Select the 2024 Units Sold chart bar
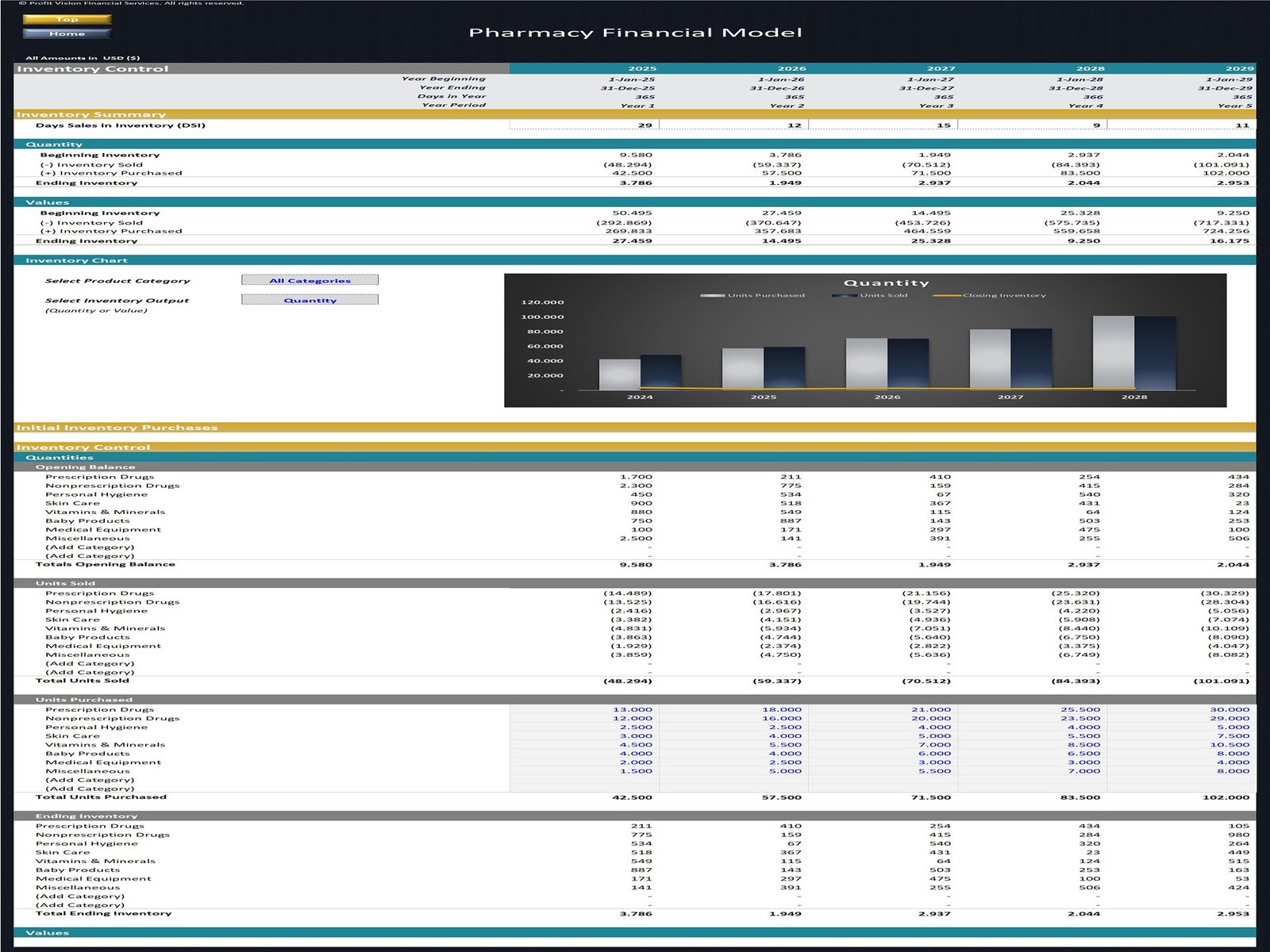The image size is (1270, 952). (660, 371)
